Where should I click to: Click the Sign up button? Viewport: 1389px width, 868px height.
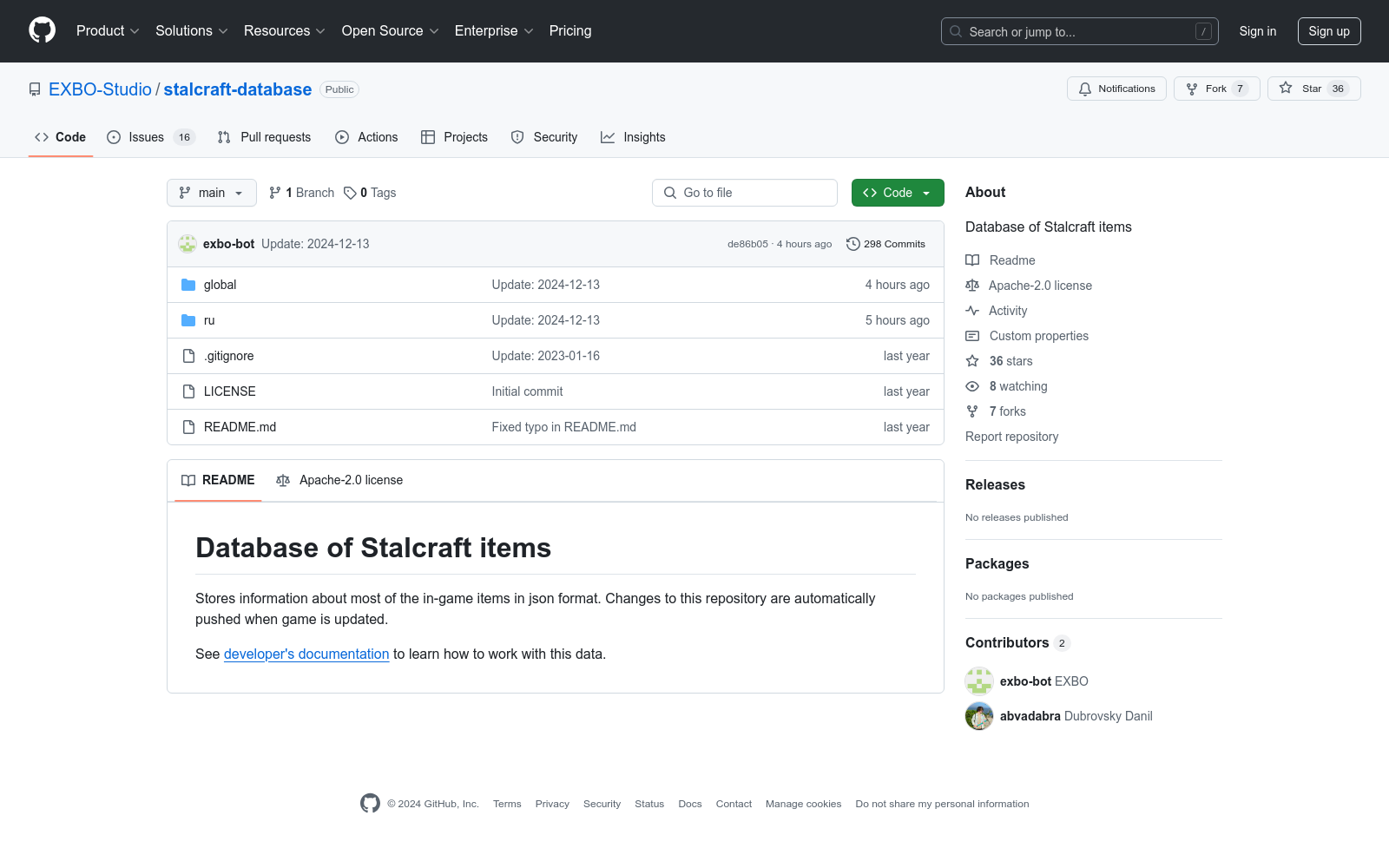1329,31
